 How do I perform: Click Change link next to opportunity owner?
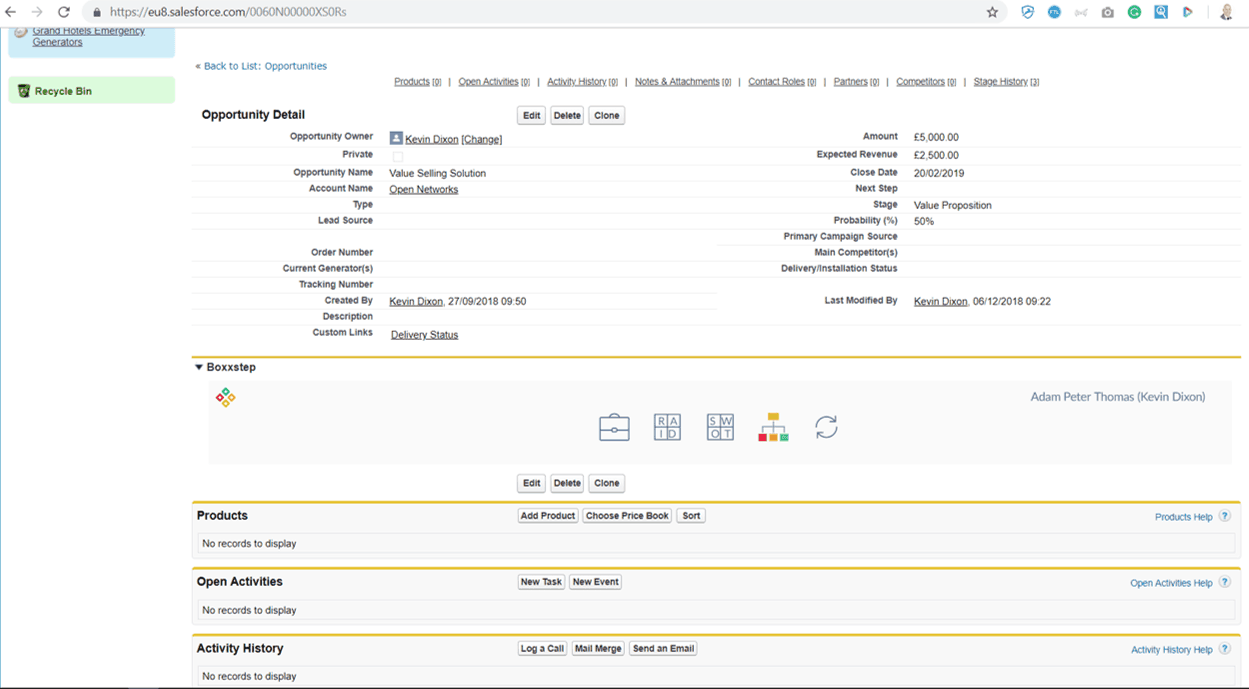point(481,139)
